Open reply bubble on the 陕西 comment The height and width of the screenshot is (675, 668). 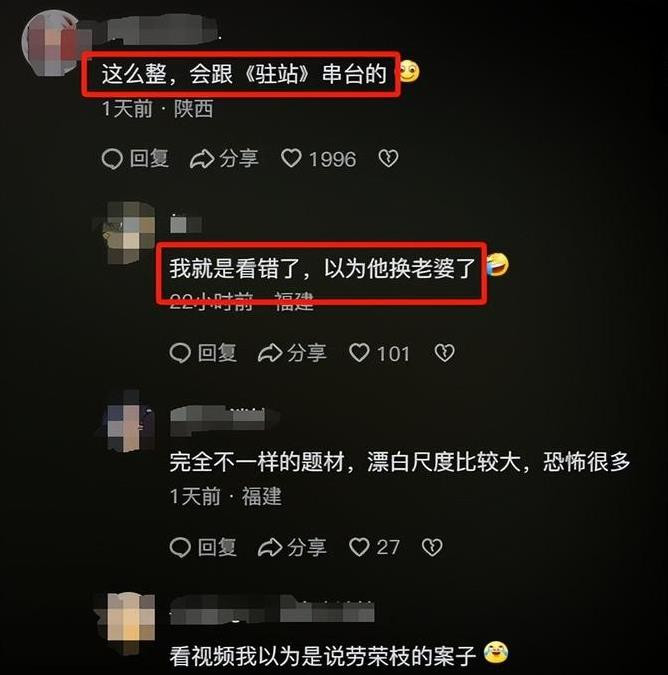coord(135,159)
